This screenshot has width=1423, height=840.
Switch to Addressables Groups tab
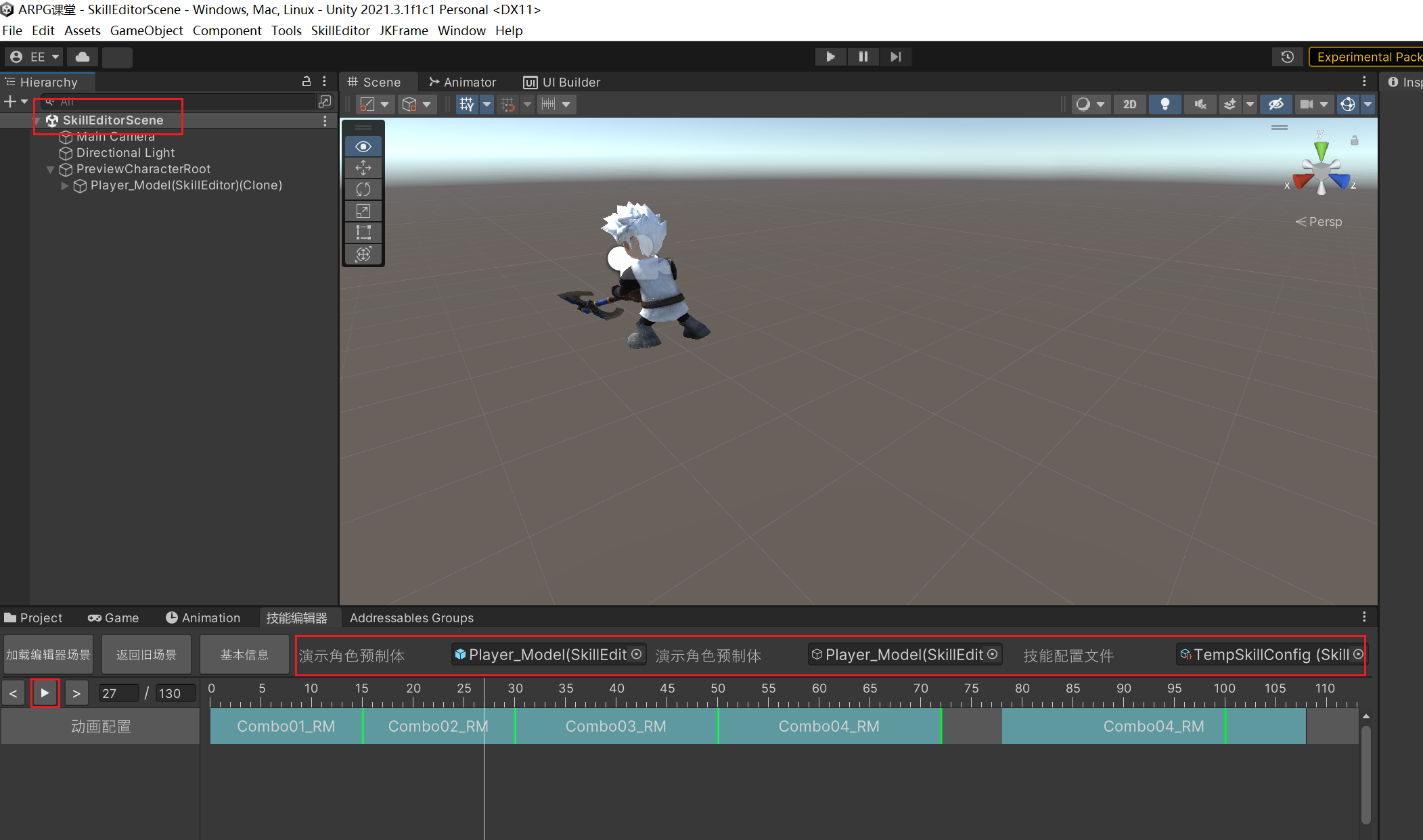411,617
